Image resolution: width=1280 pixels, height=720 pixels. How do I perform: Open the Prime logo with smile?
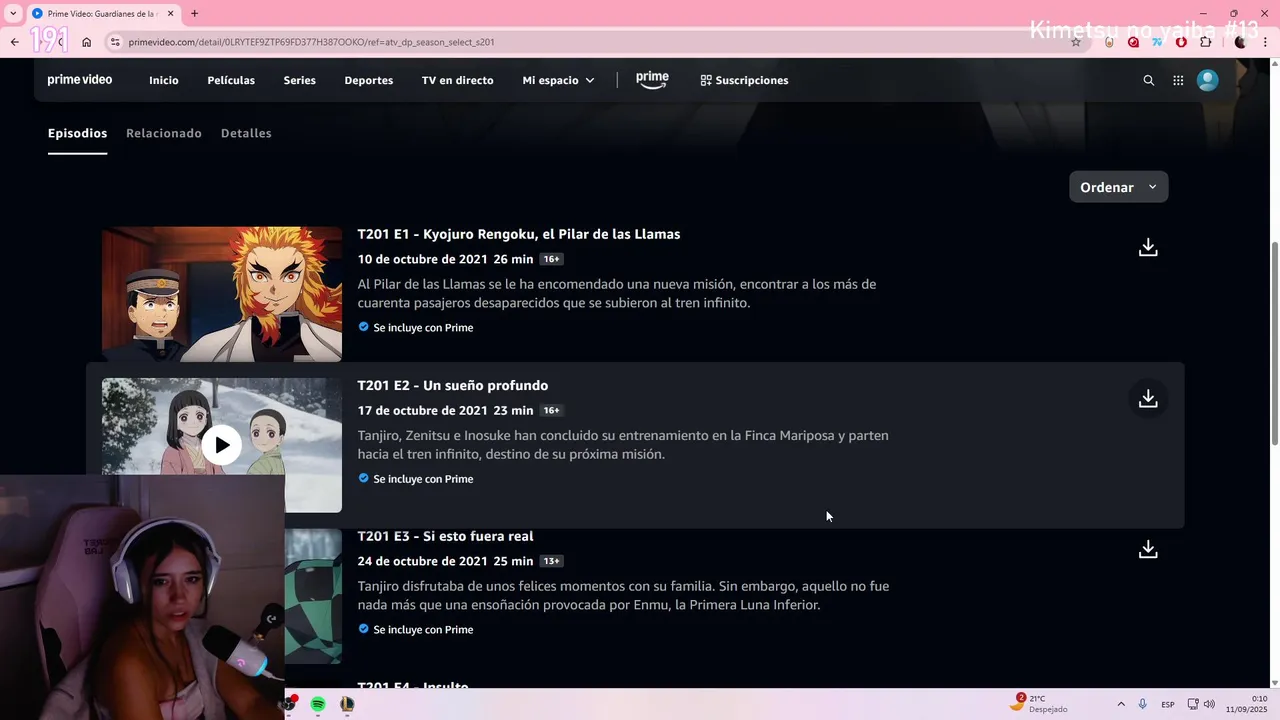pyautogui.click(x=652, y=80)
